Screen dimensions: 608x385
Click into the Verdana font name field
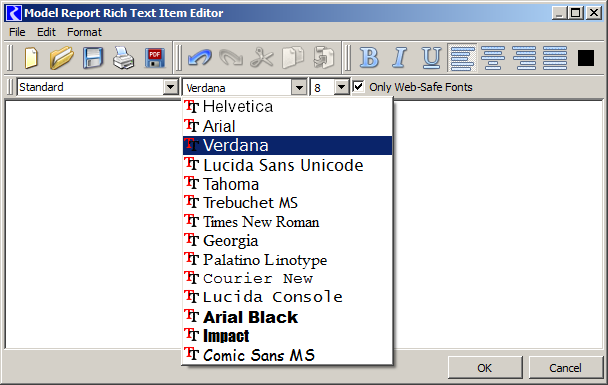(237, 88)
